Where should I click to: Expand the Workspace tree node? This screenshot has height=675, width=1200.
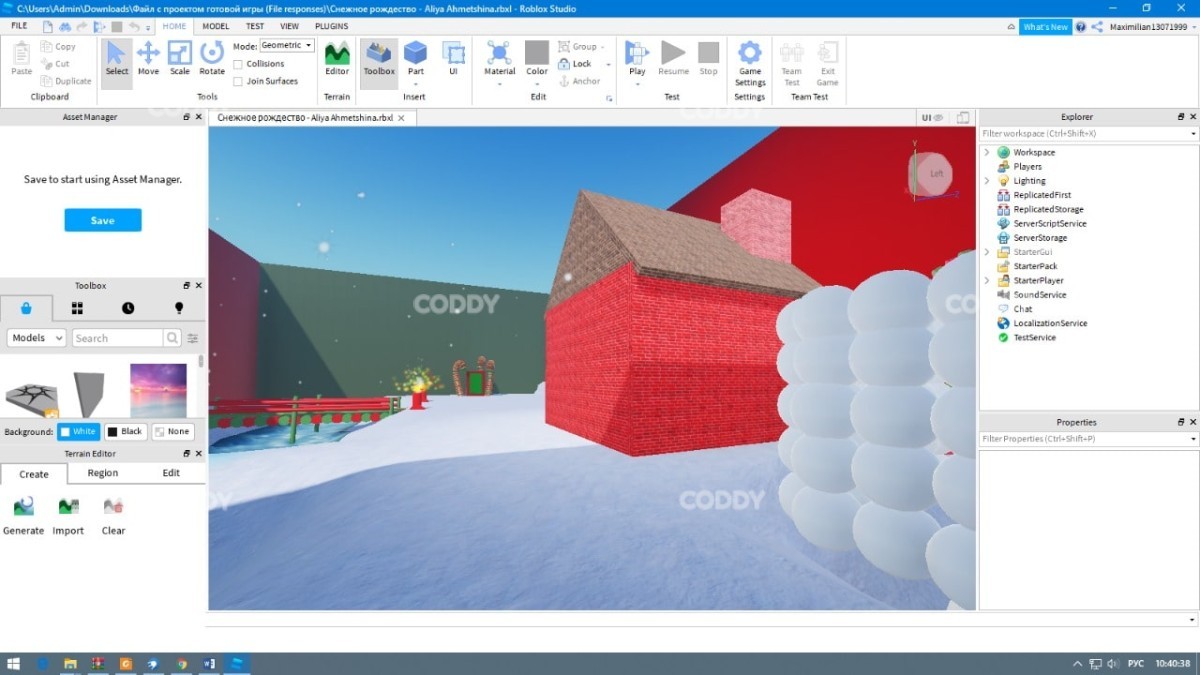[987, 153]
